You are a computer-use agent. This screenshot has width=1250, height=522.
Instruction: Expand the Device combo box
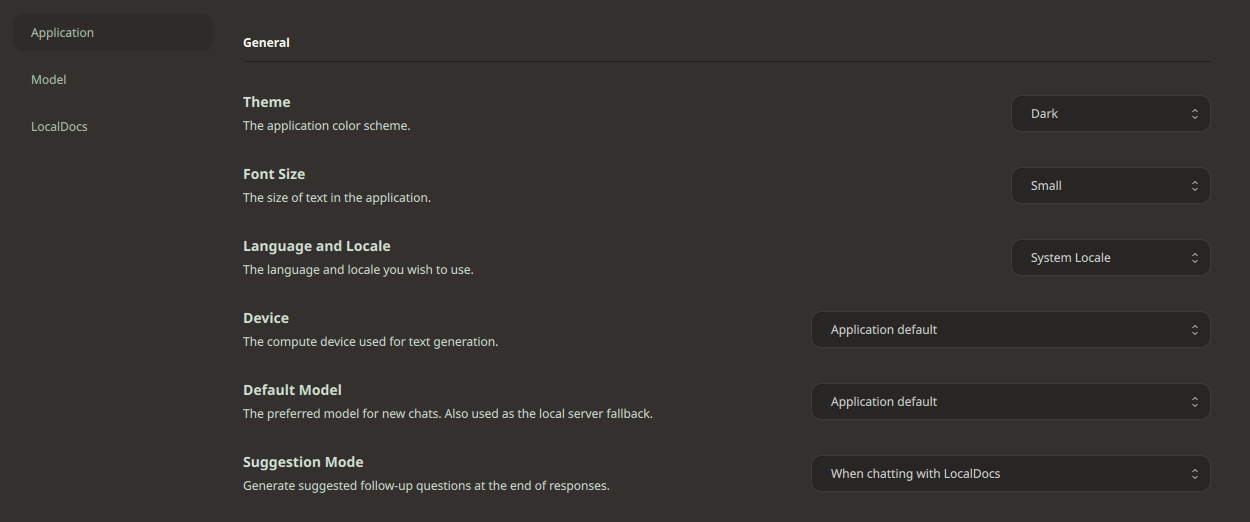pos(1011,330)
